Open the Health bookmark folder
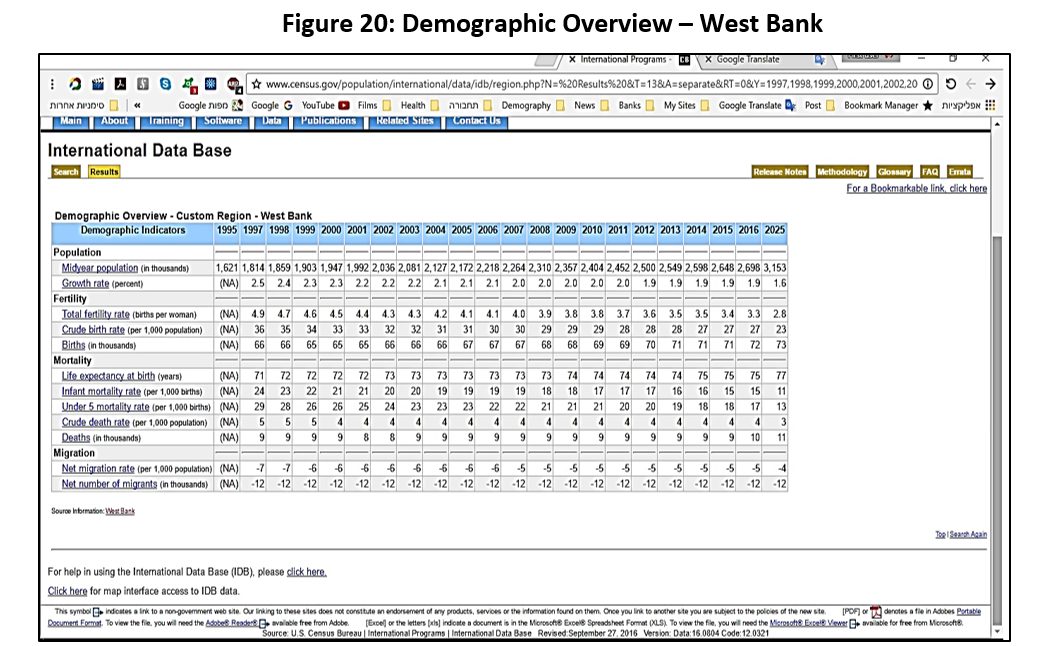 point(420,105)
